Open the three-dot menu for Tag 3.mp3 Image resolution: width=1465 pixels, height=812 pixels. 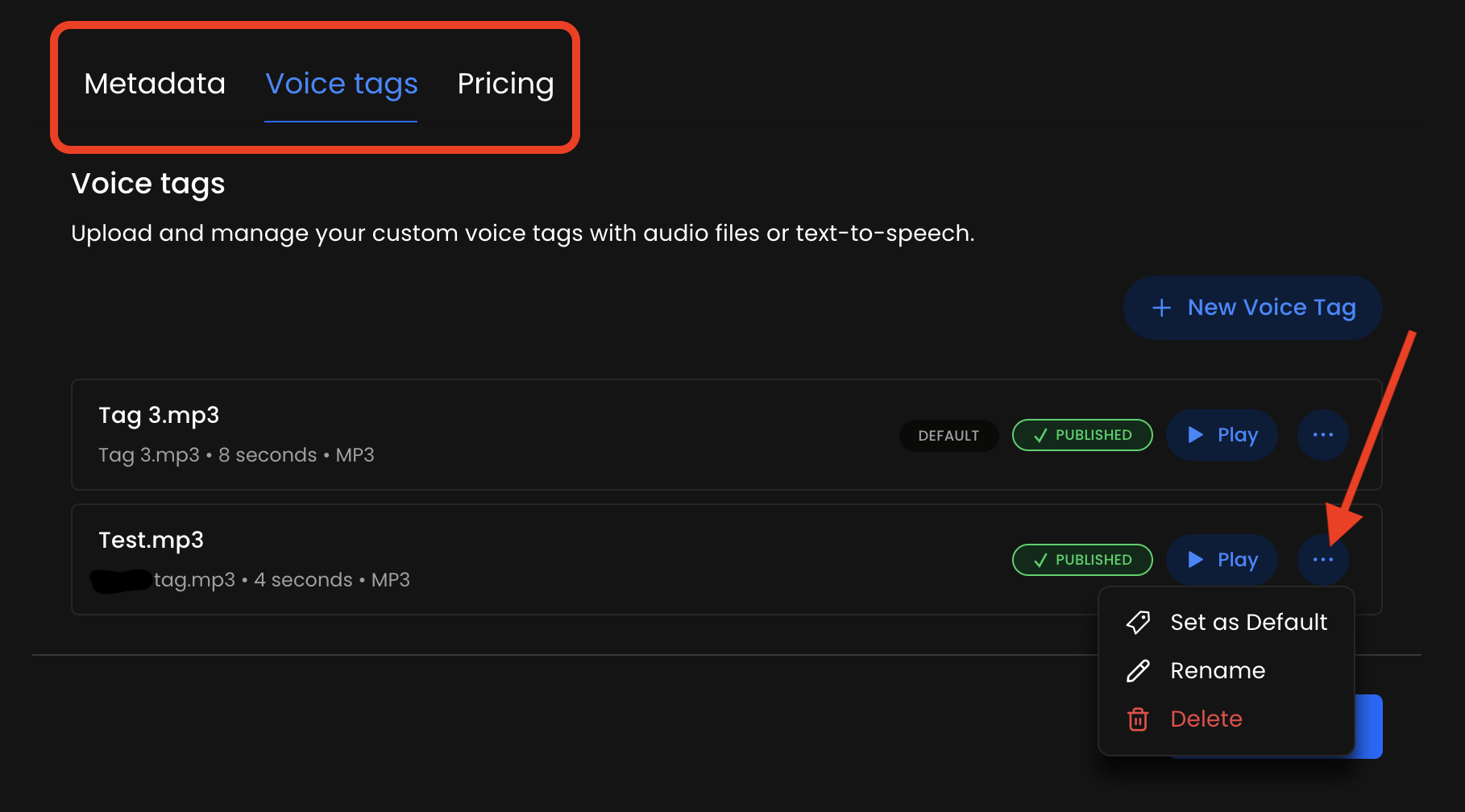click(1322, 435)
